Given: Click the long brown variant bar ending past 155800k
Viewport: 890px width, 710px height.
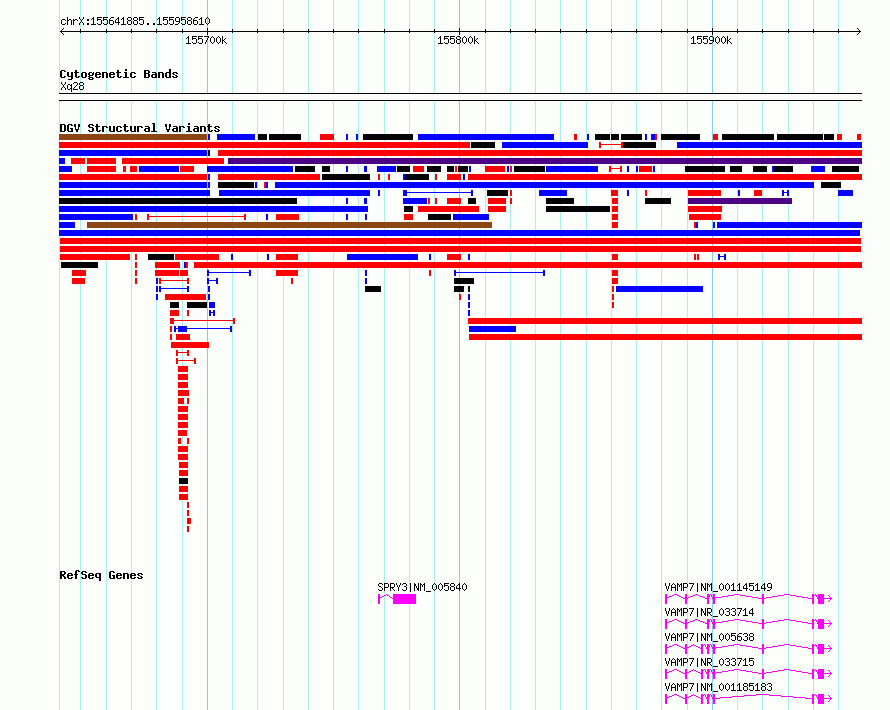Looking at the screenshot, I should 289,225.
